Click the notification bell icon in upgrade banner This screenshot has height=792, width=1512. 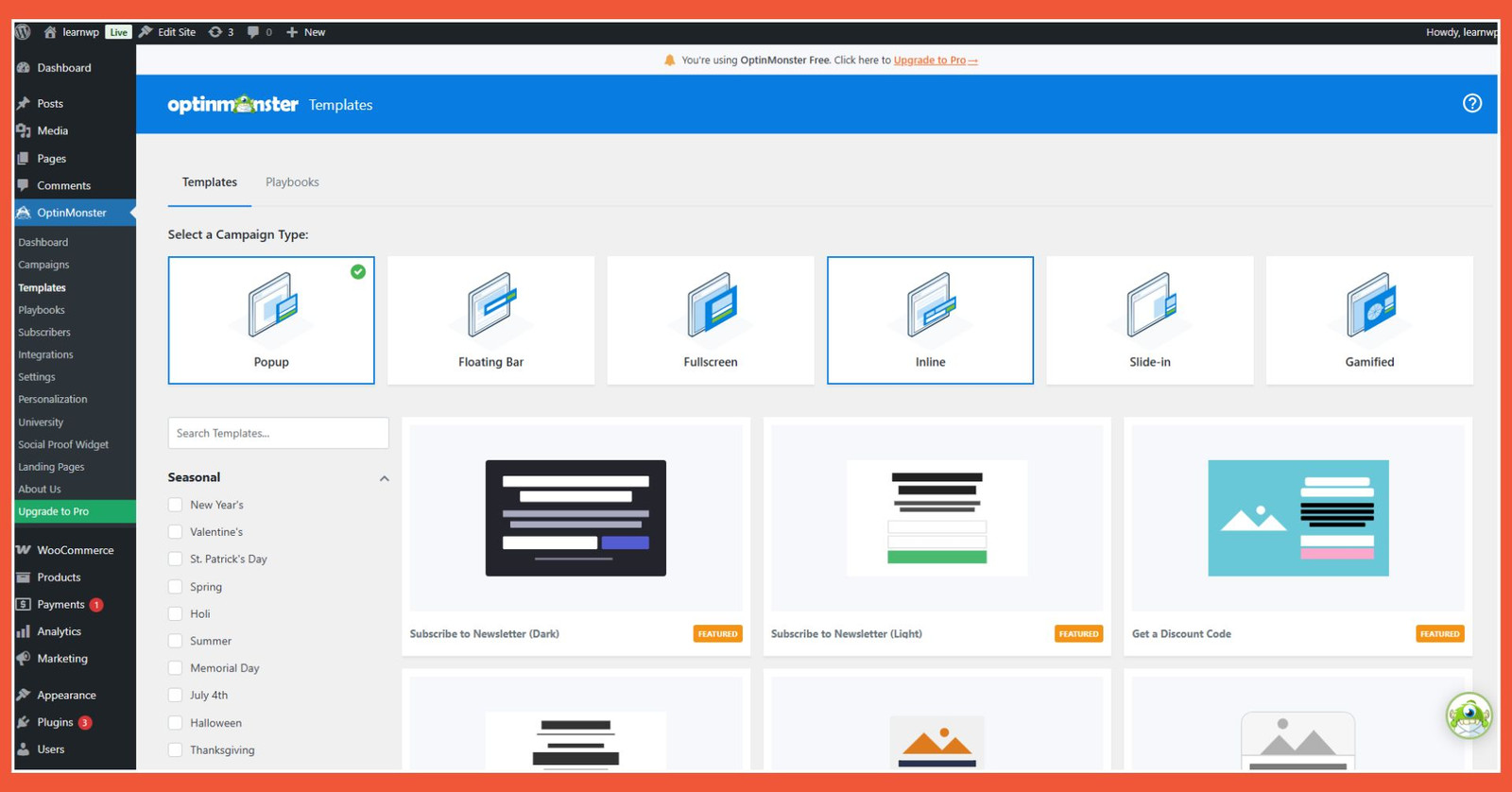(670, 60)
